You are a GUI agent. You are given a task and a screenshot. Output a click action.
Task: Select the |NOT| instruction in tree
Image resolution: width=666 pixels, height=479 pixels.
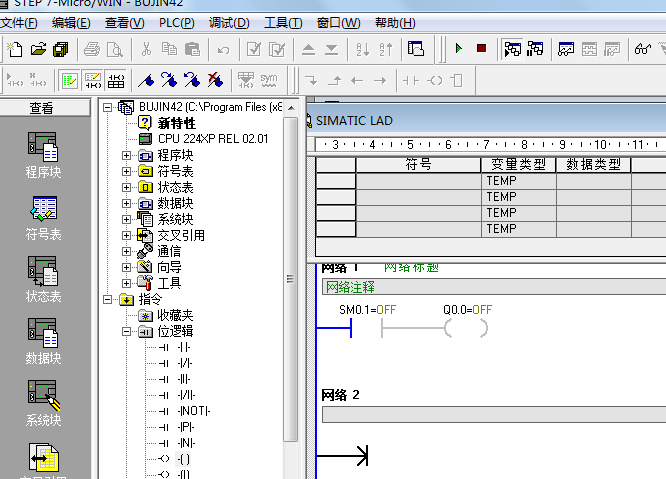coord(193,411)
